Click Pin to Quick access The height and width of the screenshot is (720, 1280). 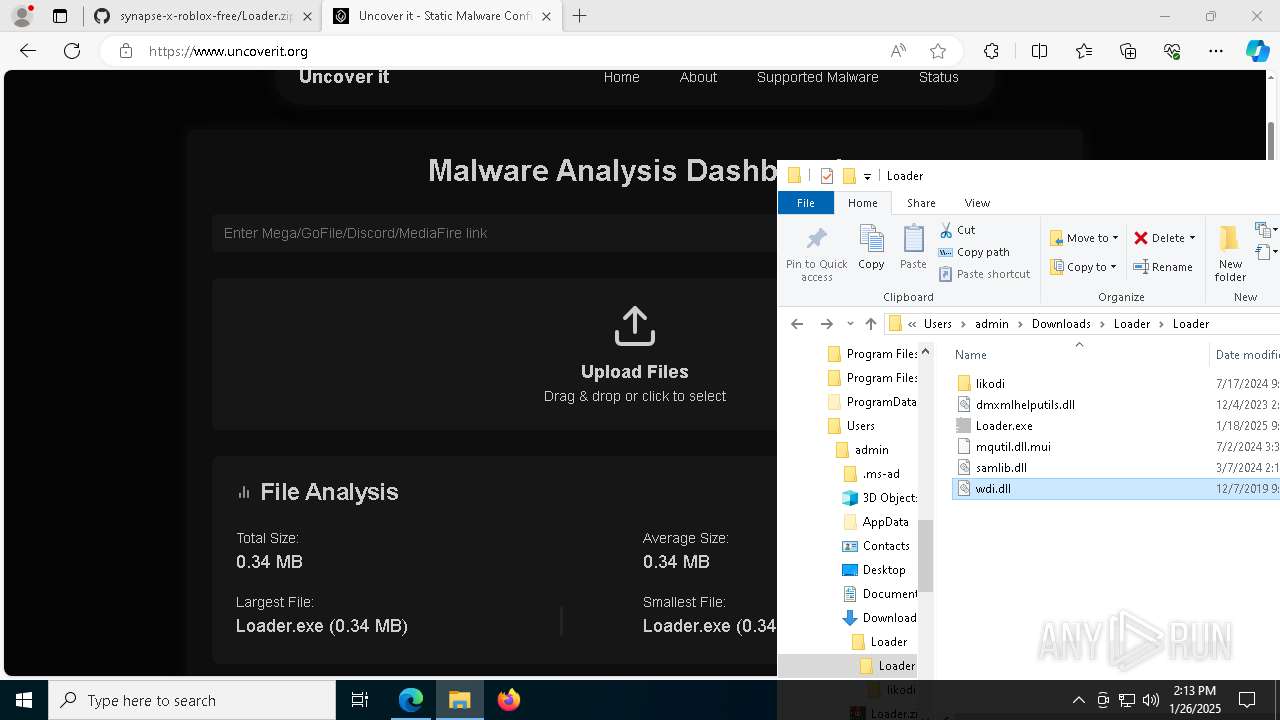816,253
